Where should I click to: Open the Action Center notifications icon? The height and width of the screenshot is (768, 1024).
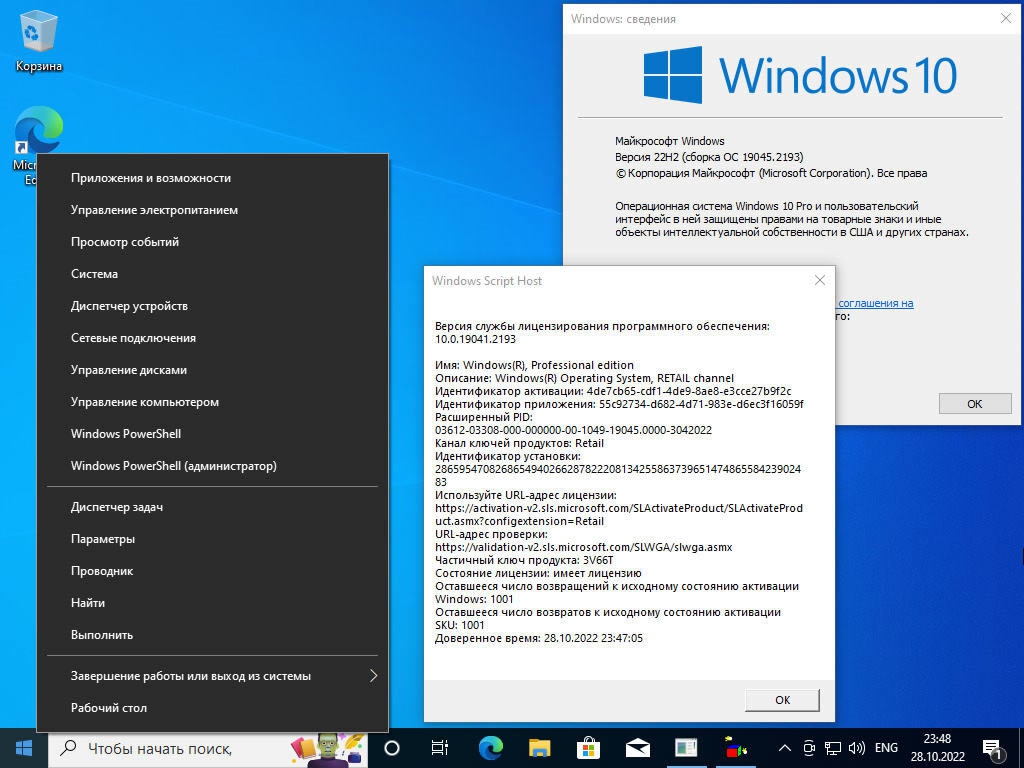point(993,750)
